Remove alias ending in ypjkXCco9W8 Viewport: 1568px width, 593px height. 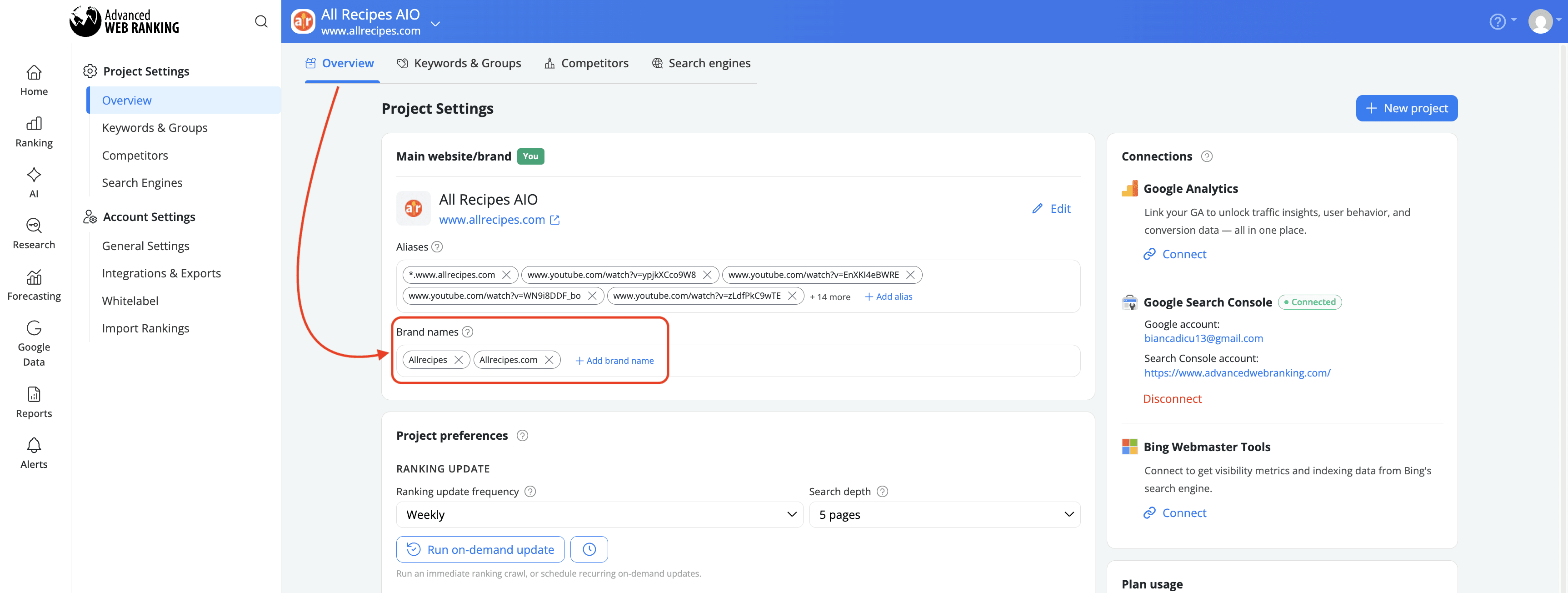point(707,275)
